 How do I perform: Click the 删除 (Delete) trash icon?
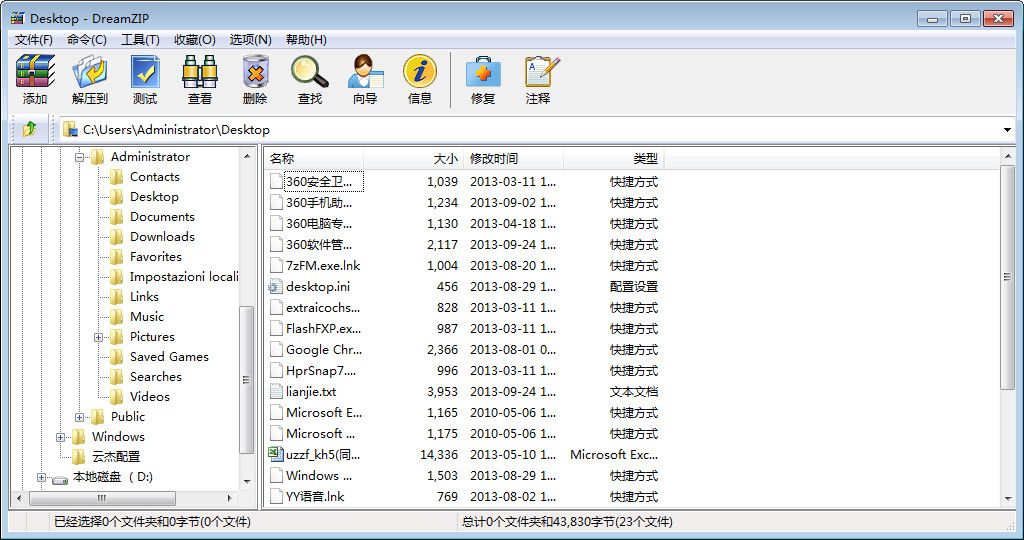[255, 72]
